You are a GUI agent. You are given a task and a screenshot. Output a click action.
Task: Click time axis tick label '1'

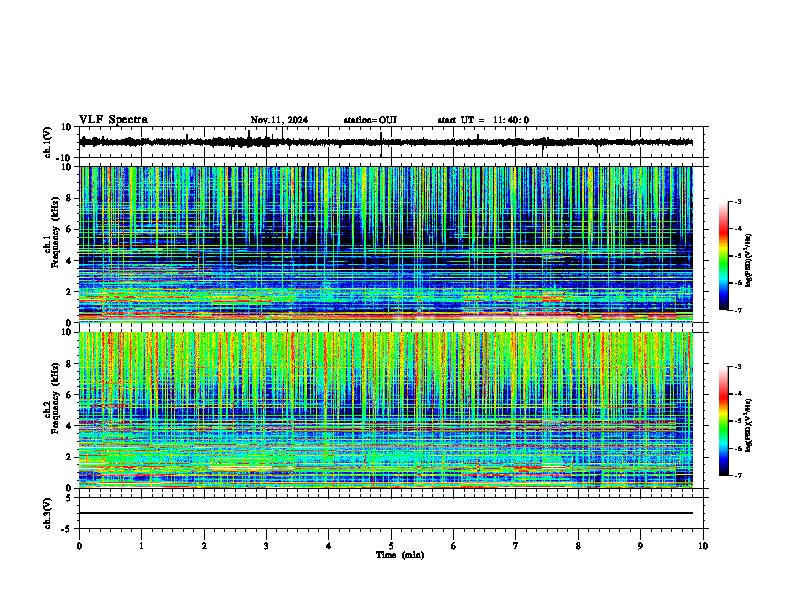click(x=141, y=546)
